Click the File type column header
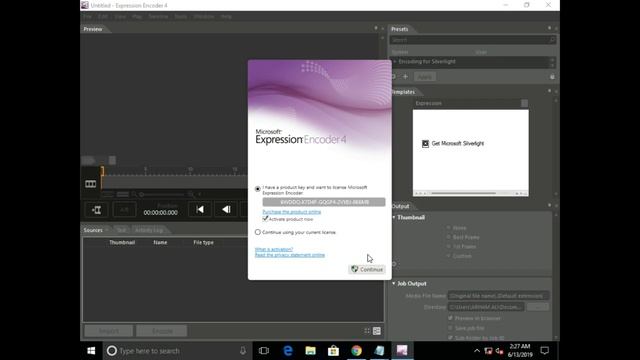 (203, 242)
